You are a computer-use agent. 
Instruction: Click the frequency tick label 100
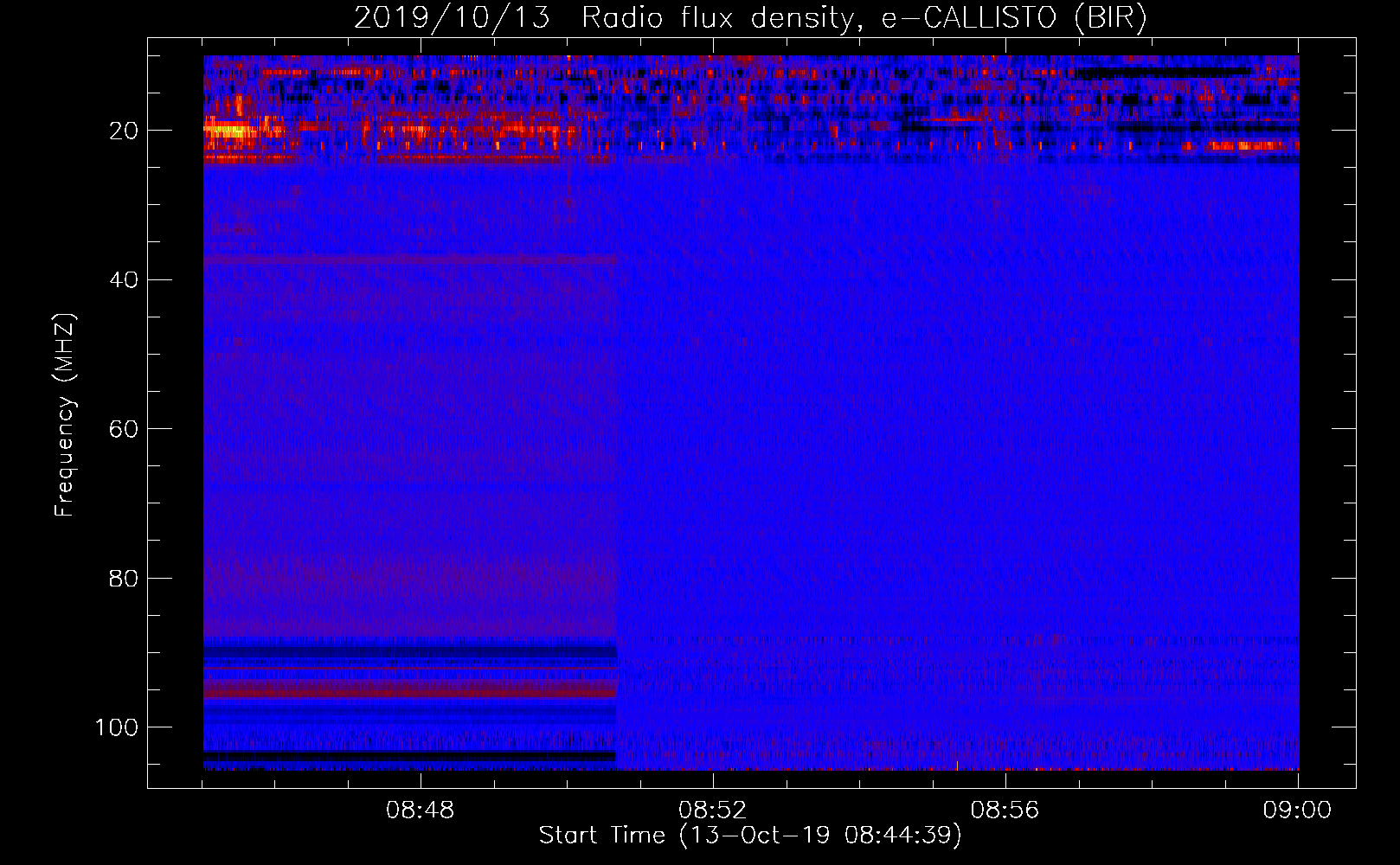(117, 727)
